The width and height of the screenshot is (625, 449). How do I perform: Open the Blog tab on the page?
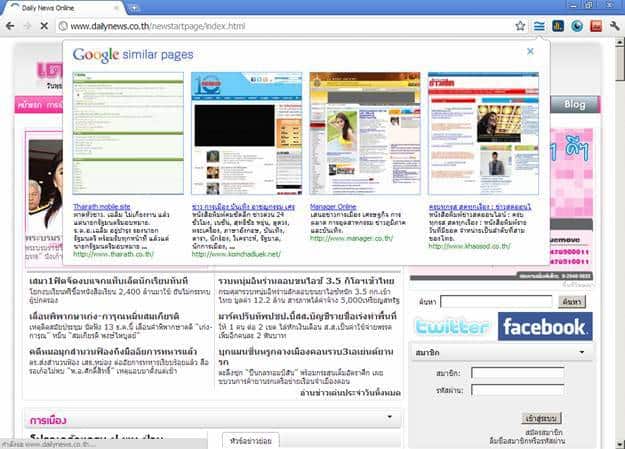click(x=575, y=104)
